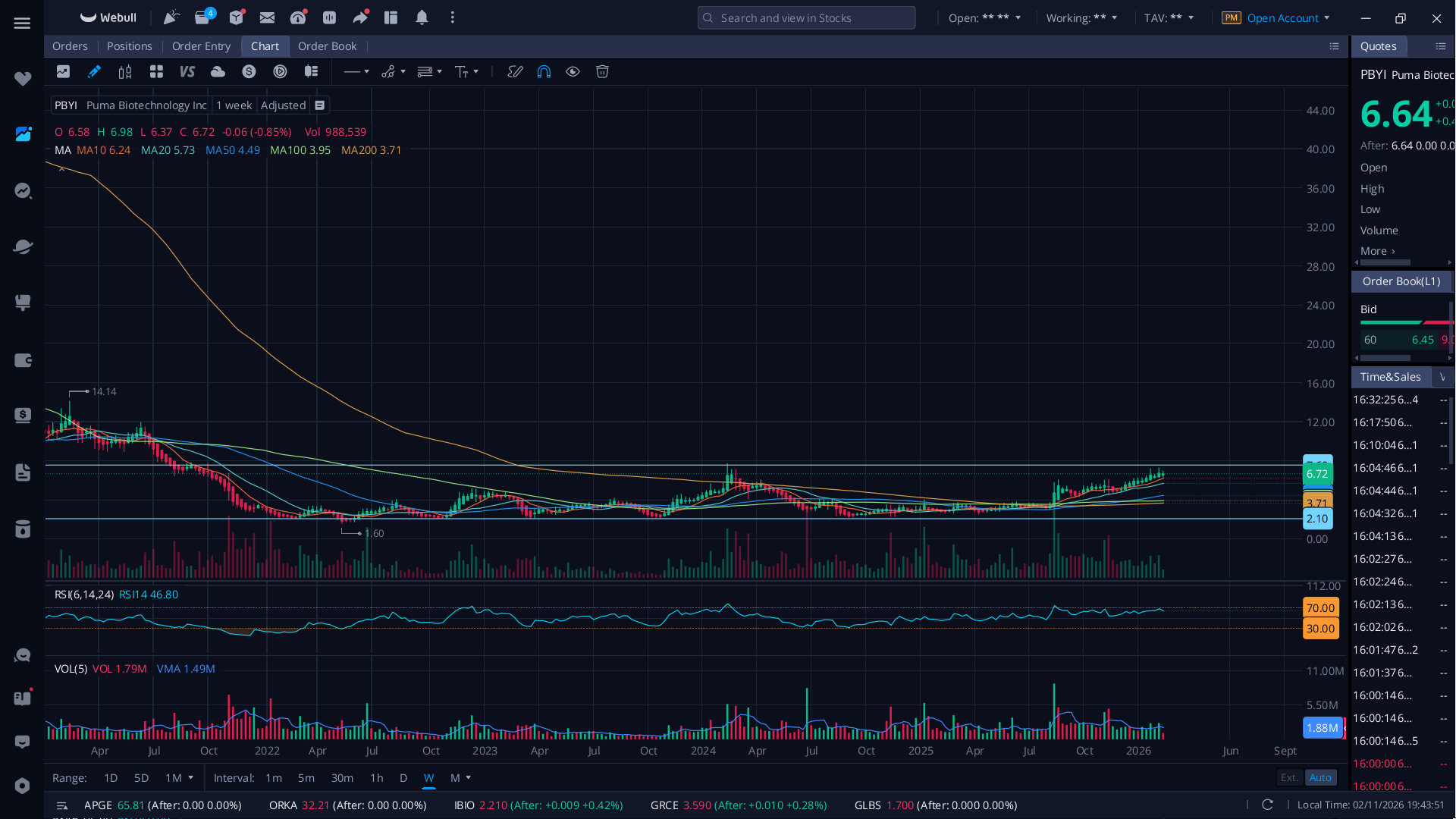The image size is (1456, 819).
Task: Select the W weekly interval
Action: click(428, 778)
